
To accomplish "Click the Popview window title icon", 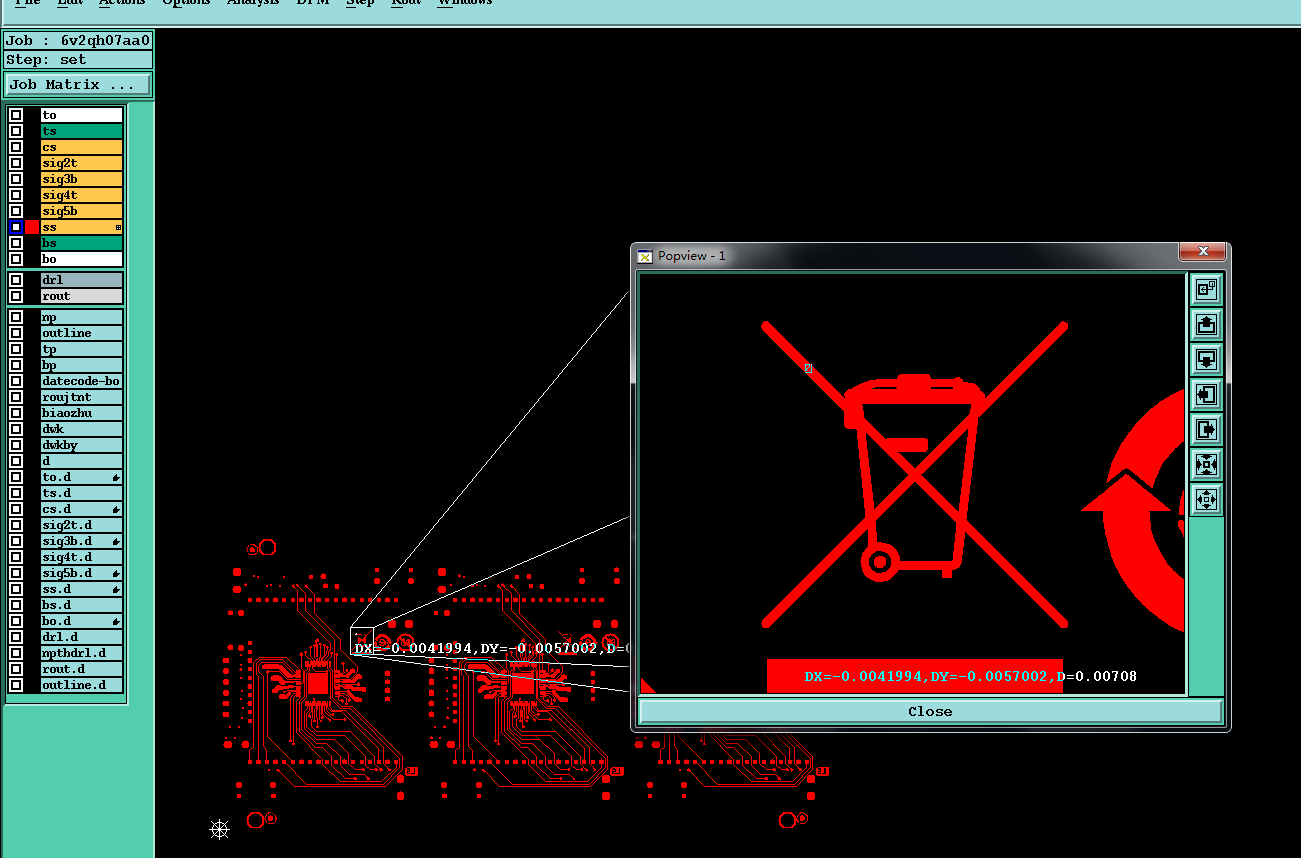I will 645,256.
